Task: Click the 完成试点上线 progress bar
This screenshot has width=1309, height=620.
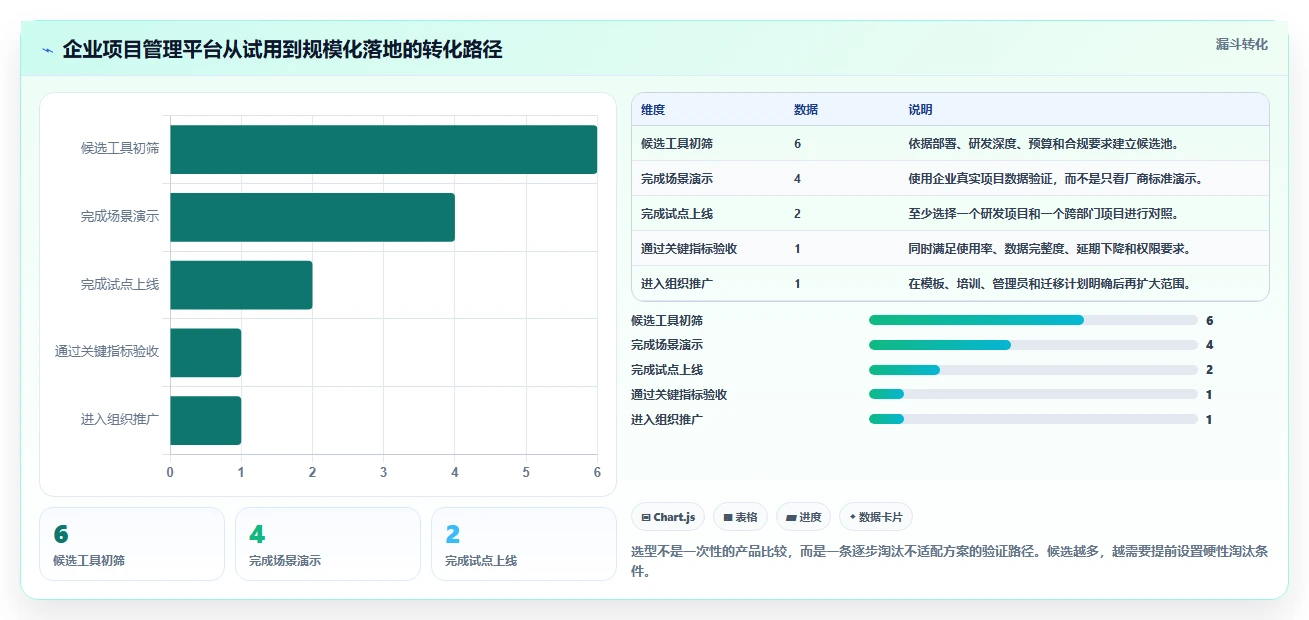Action: coord(1033,370)
